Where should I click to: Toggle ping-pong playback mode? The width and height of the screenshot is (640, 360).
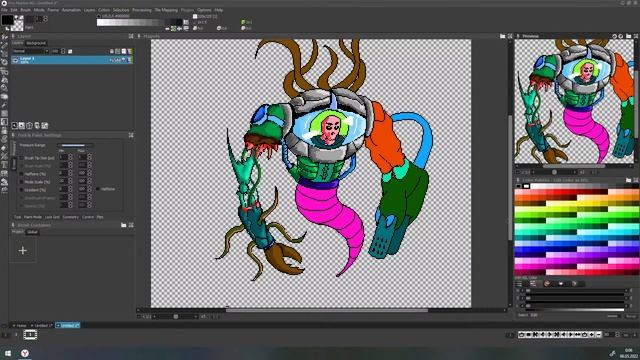click(577, 334)
